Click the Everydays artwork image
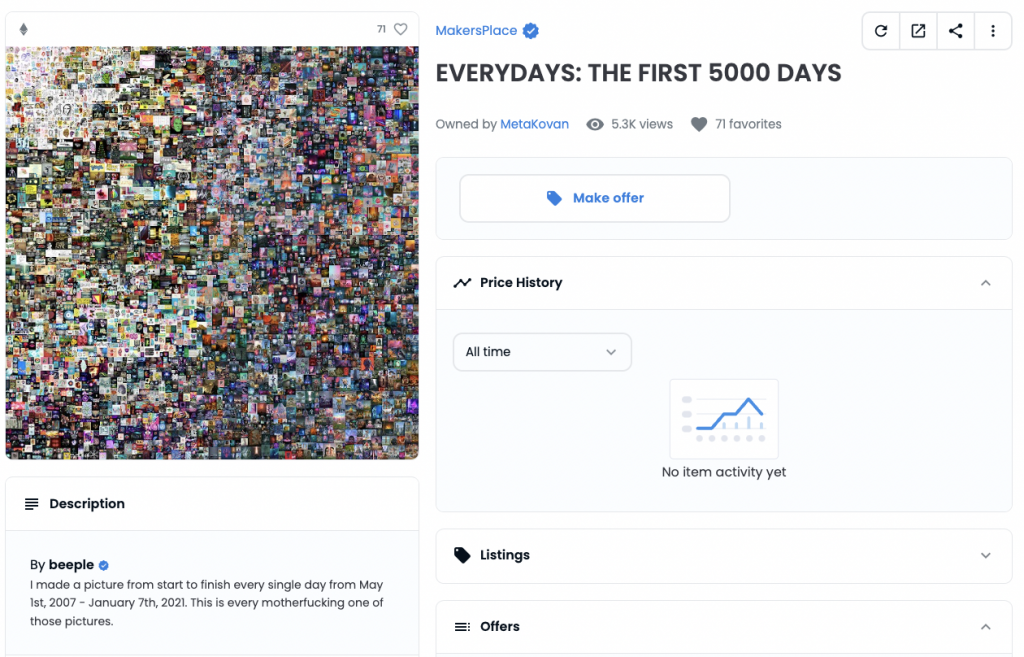This screenshot has height=657, width=1024. click(x=212, y=252)
